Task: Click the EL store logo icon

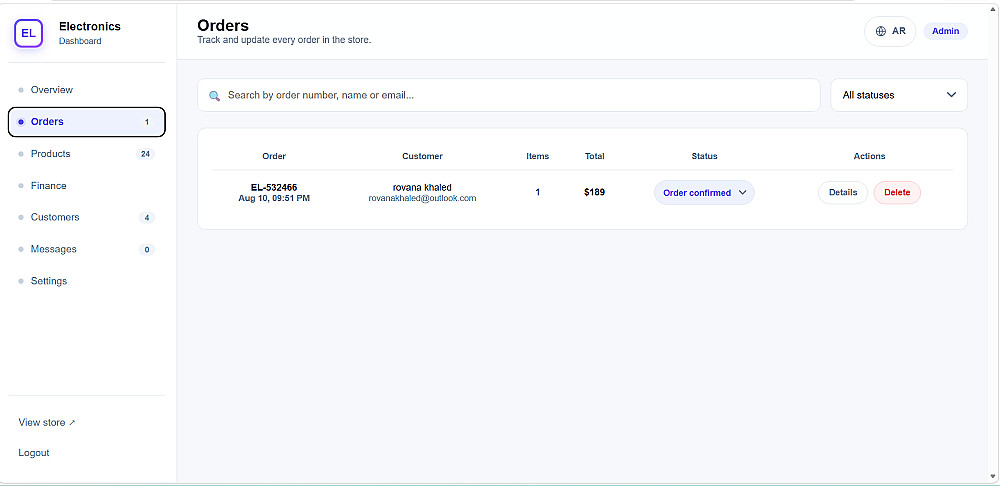Action: click(x=28, y=33)
